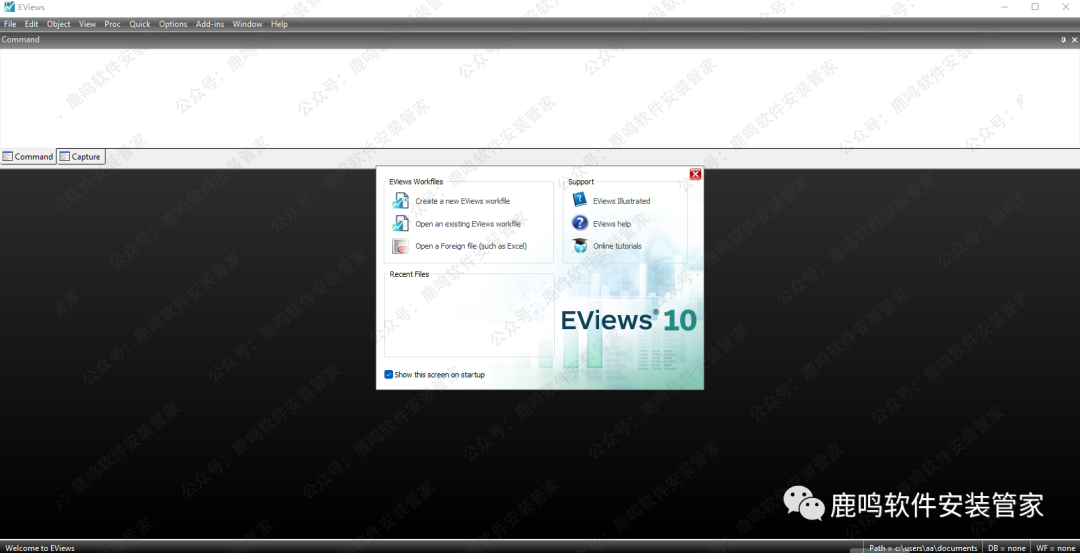Close the startup dialog with the red X
1080x553 pixels.
coord(695,174)
